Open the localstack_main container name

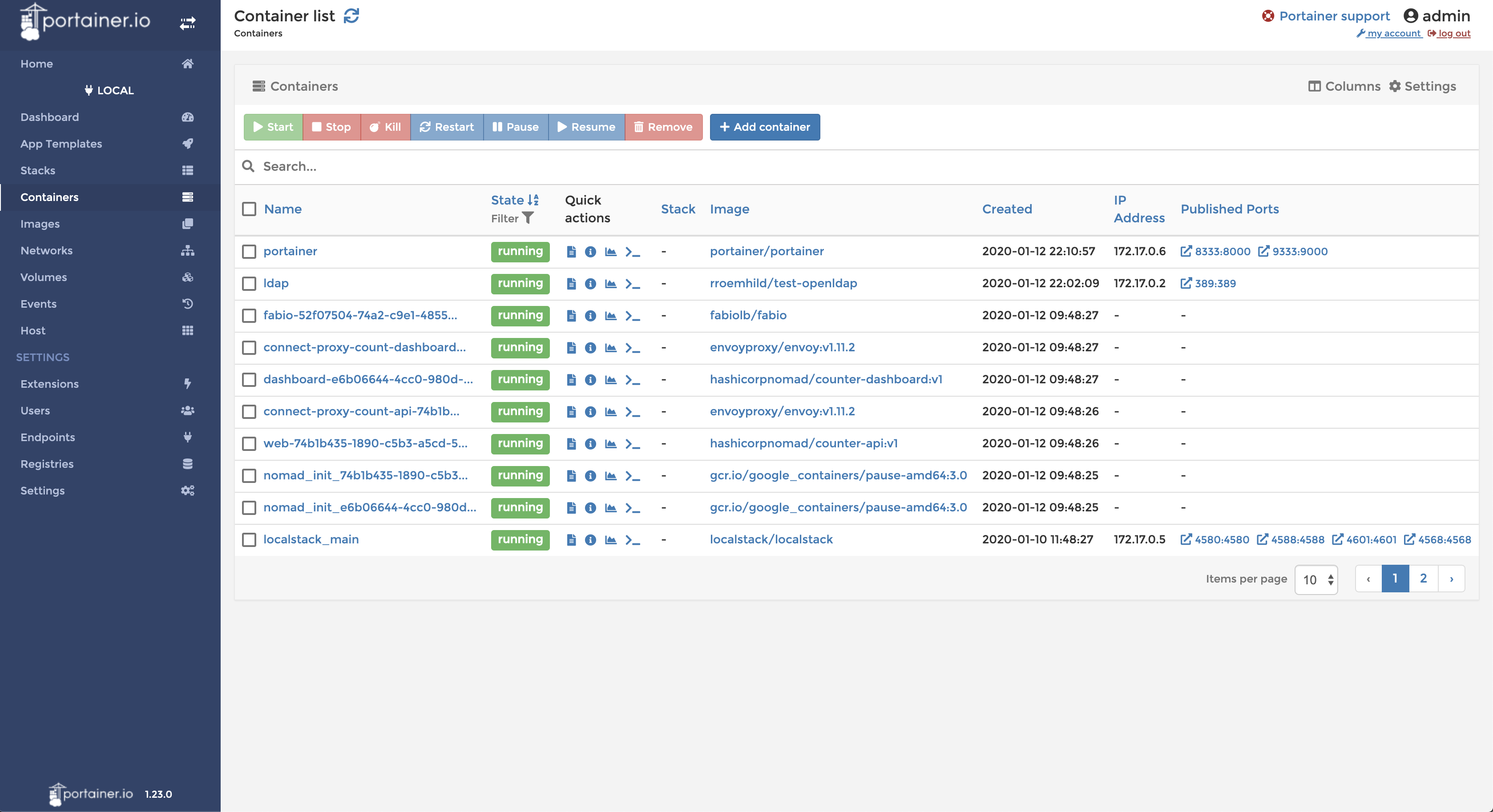point(311,539)
